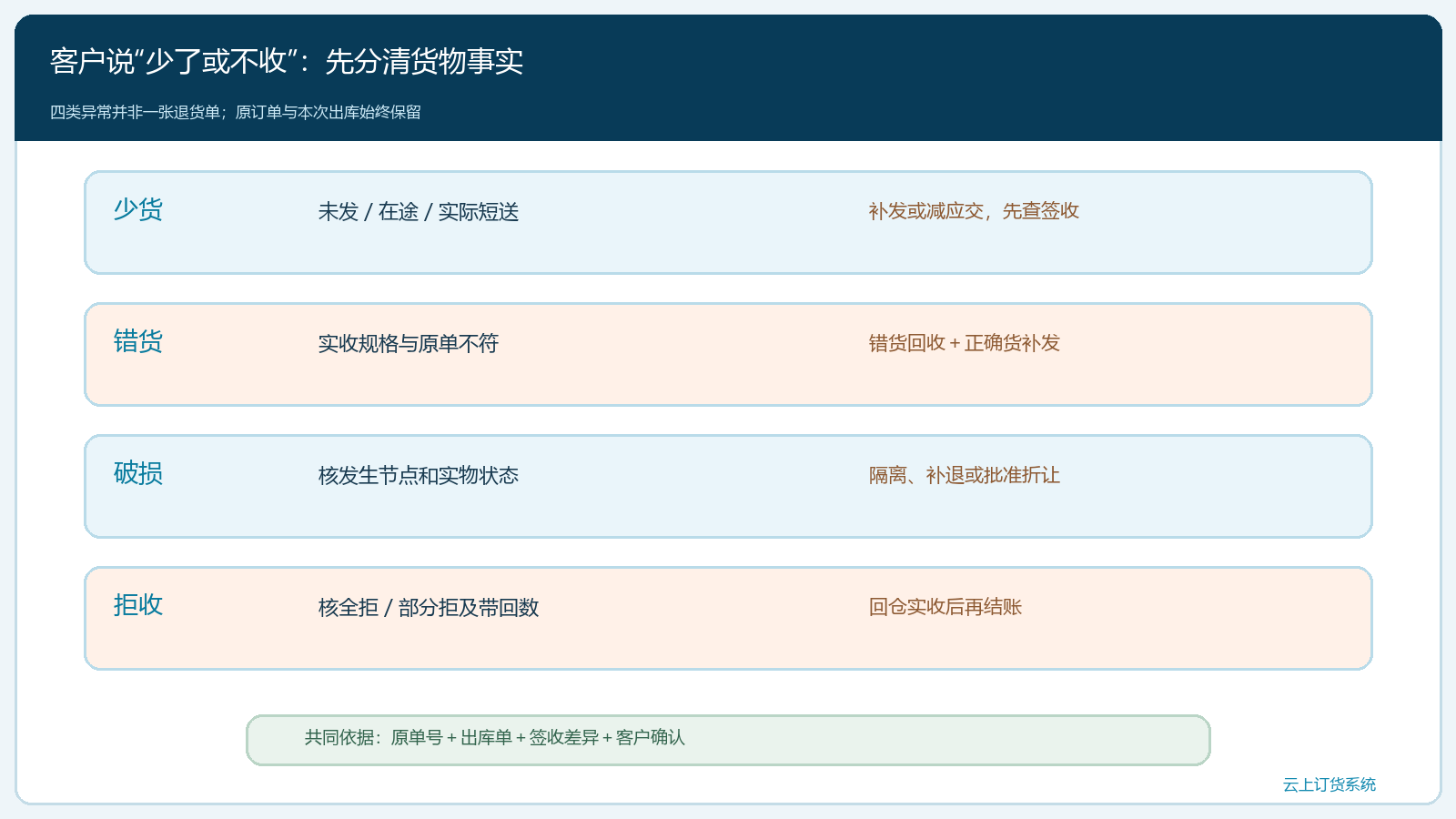Click the text 补发或减应交,先查签收
Image resolution: width=1456 pixels, height=819 pixels.
(x=974, y=211)
